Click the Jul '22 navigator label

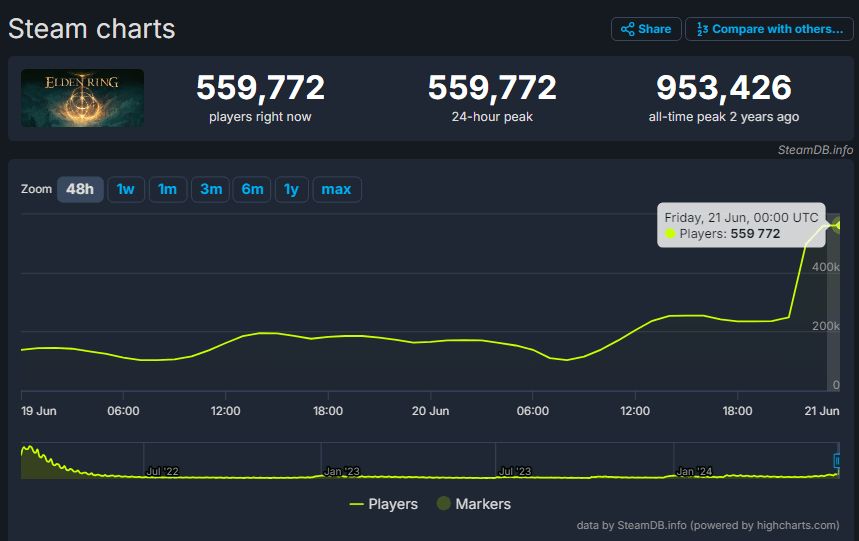pos(163,471)
